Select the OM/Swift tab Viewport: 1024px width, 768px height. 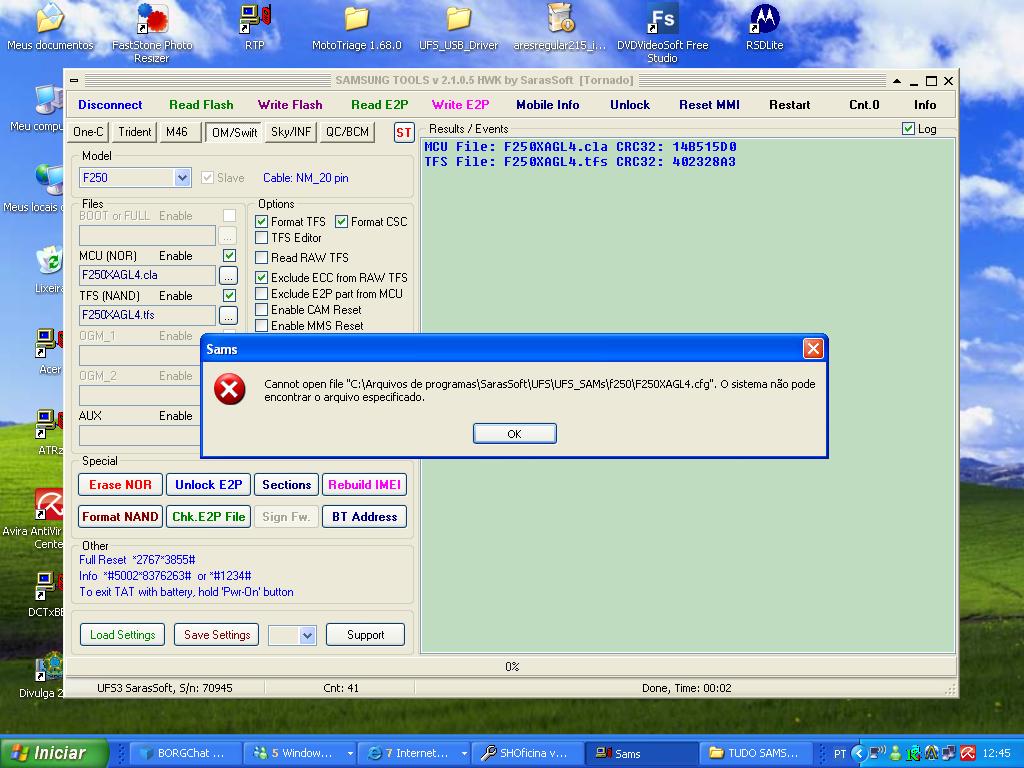click(x=234, y=133)
